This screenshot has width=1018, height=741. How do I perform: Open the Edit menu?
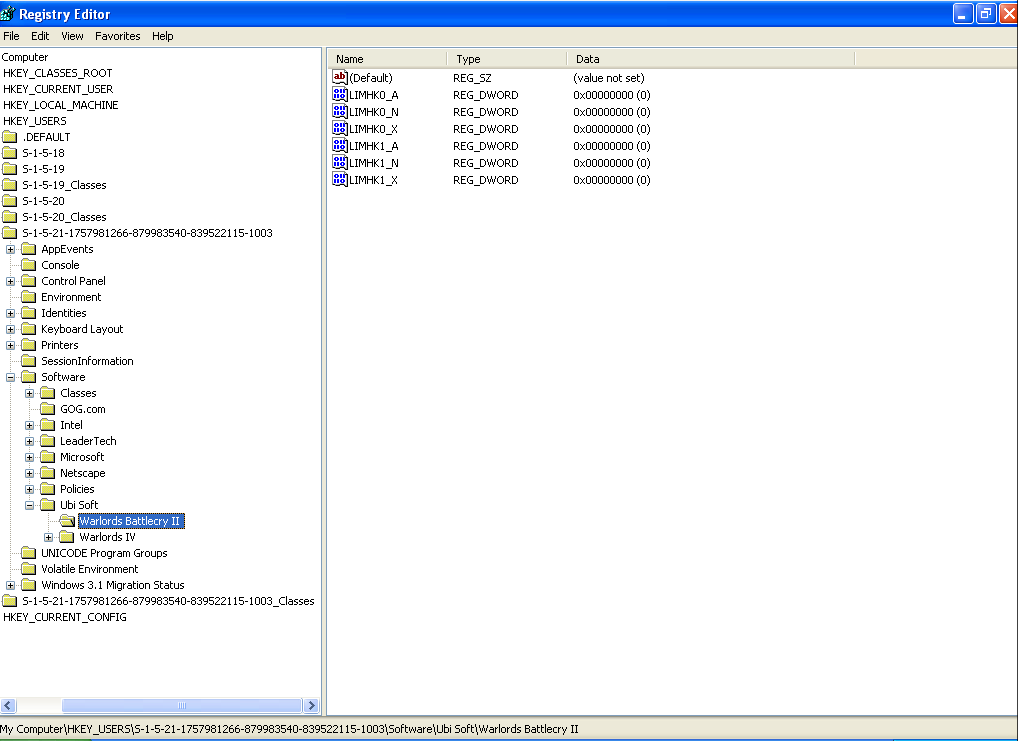click(x=40, y=36)
